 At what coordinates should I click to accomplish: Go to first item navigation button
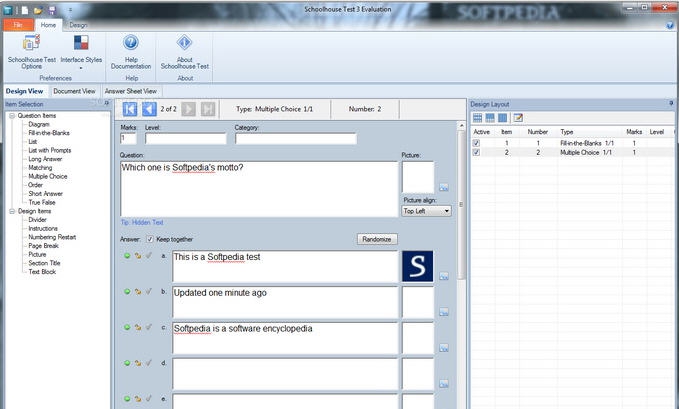pyautogui.click(x=130, y=109)
